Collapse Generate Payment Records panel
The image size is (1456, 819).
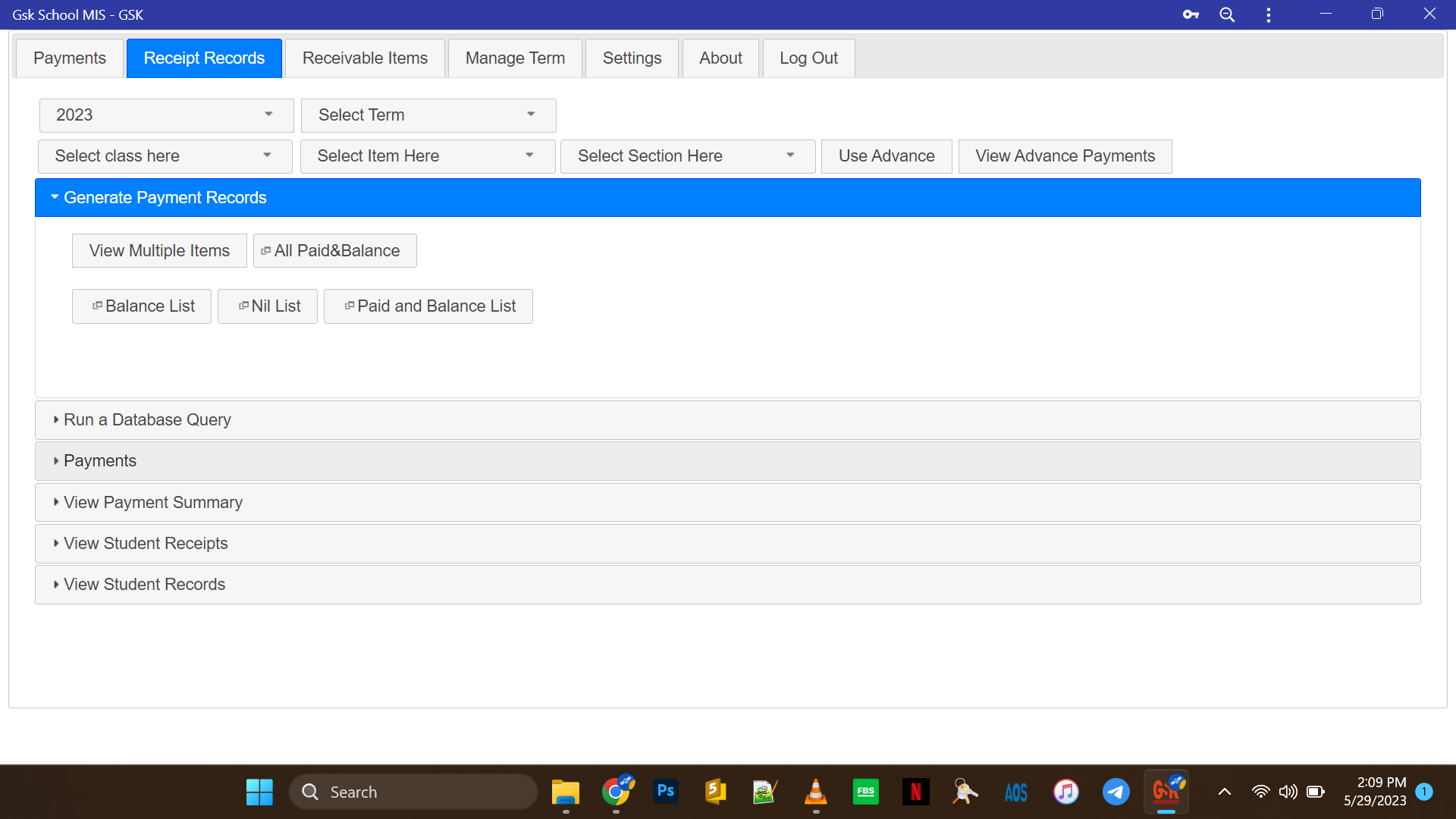pyautogui.click(x=165, y=198)
